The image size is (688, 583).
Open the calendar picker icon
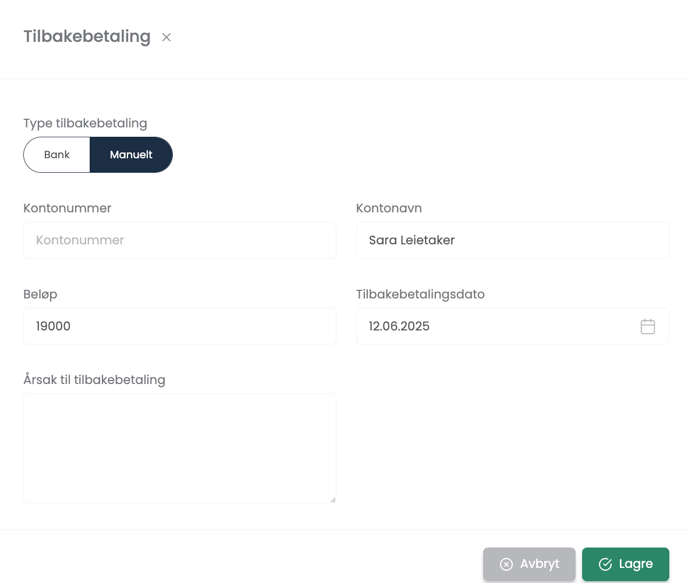click(x=648, y=326)
